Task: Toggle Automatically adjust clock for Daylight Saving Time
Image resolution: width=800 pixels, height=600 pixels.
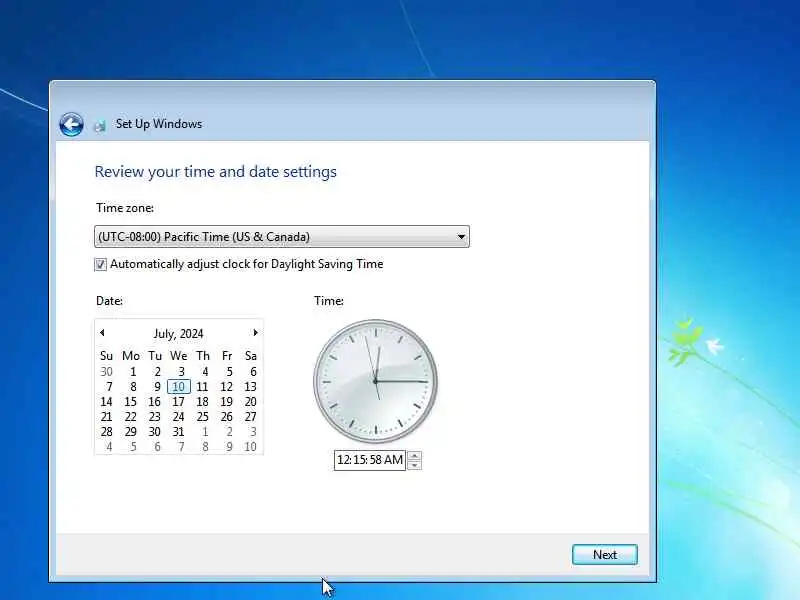Action: 101,264
